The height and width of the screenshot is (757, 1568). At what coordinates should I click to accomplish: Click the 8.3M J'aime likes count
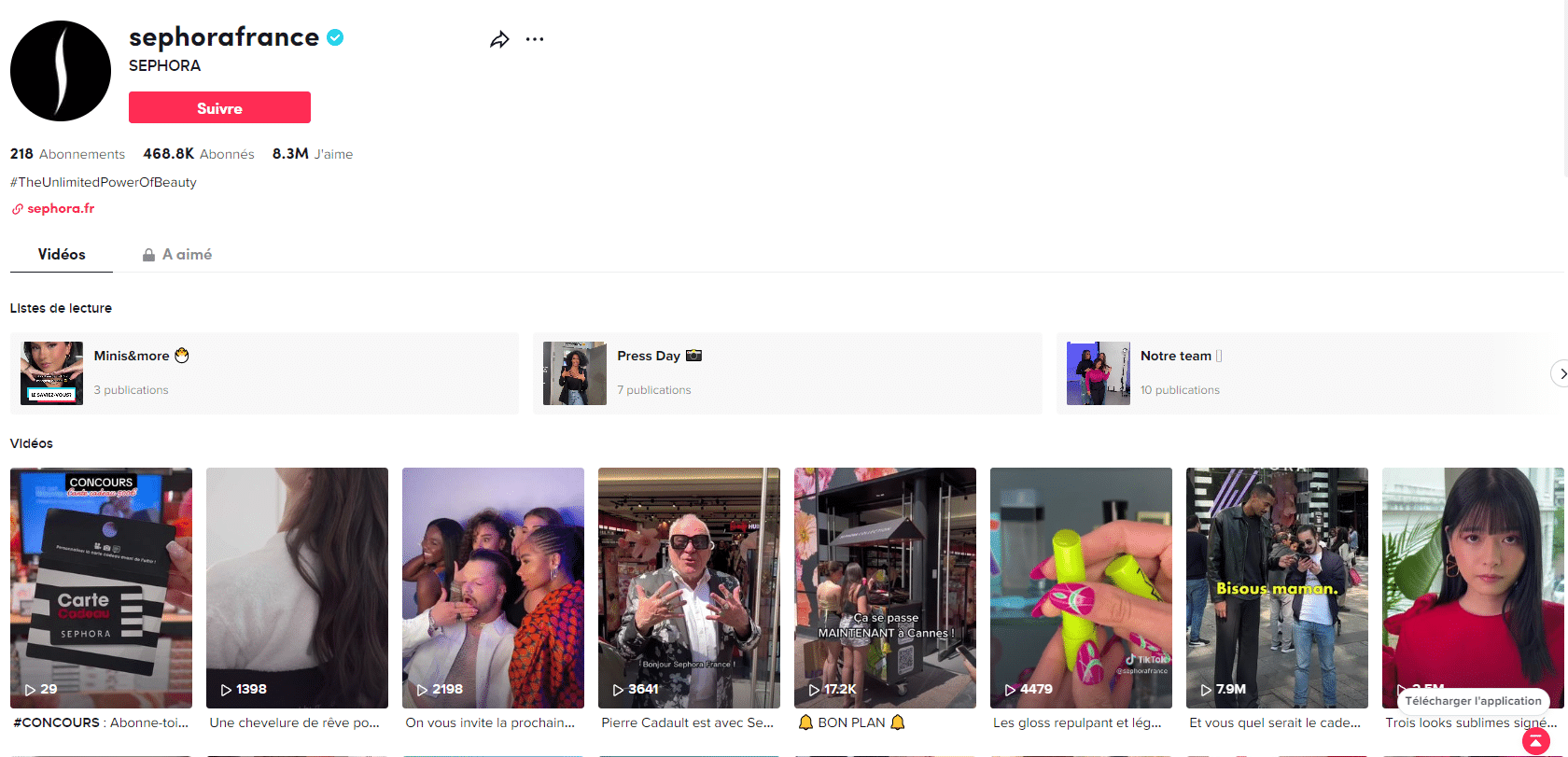(x=313, y=154)
